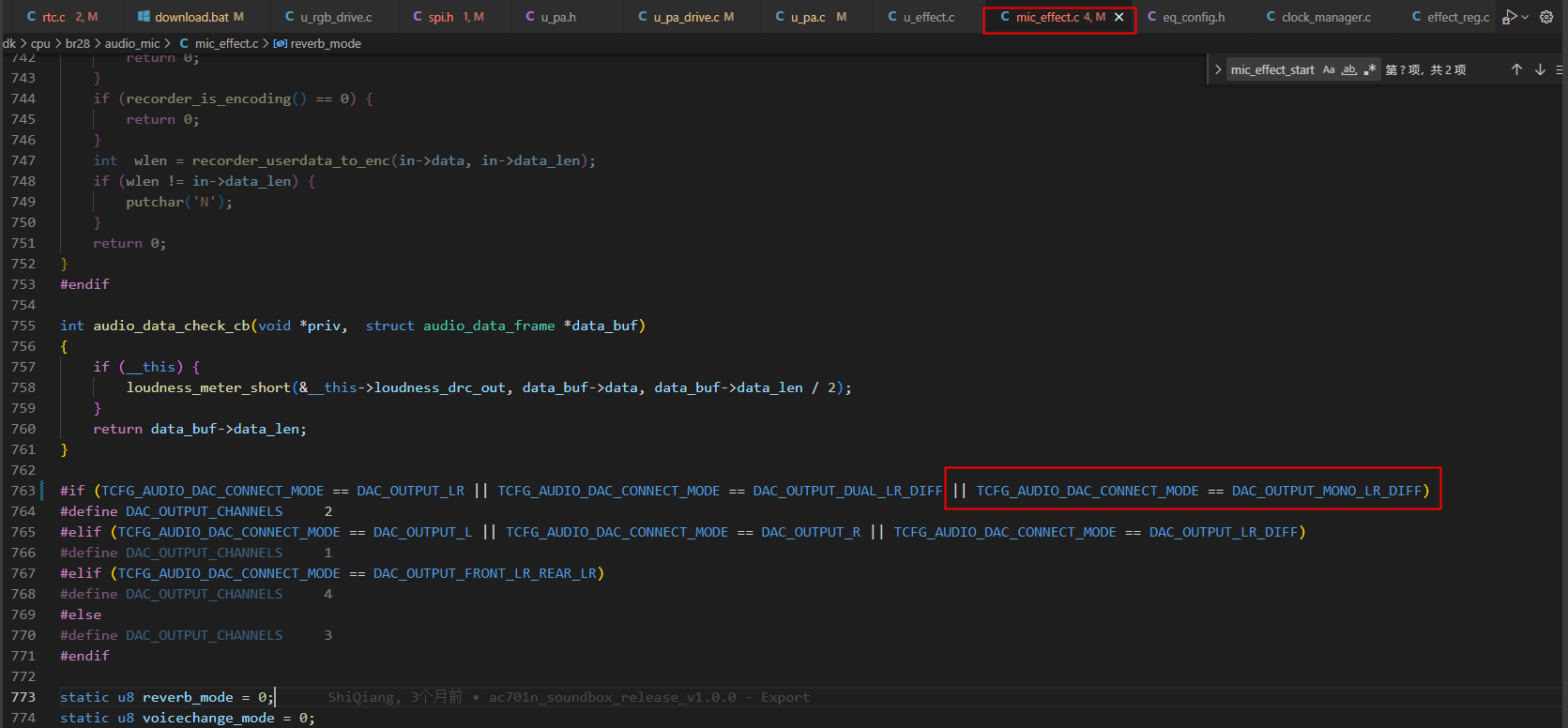Close the mic_effect.c tab
This screenshot has height=728, width=1568.
point(1119,17)
